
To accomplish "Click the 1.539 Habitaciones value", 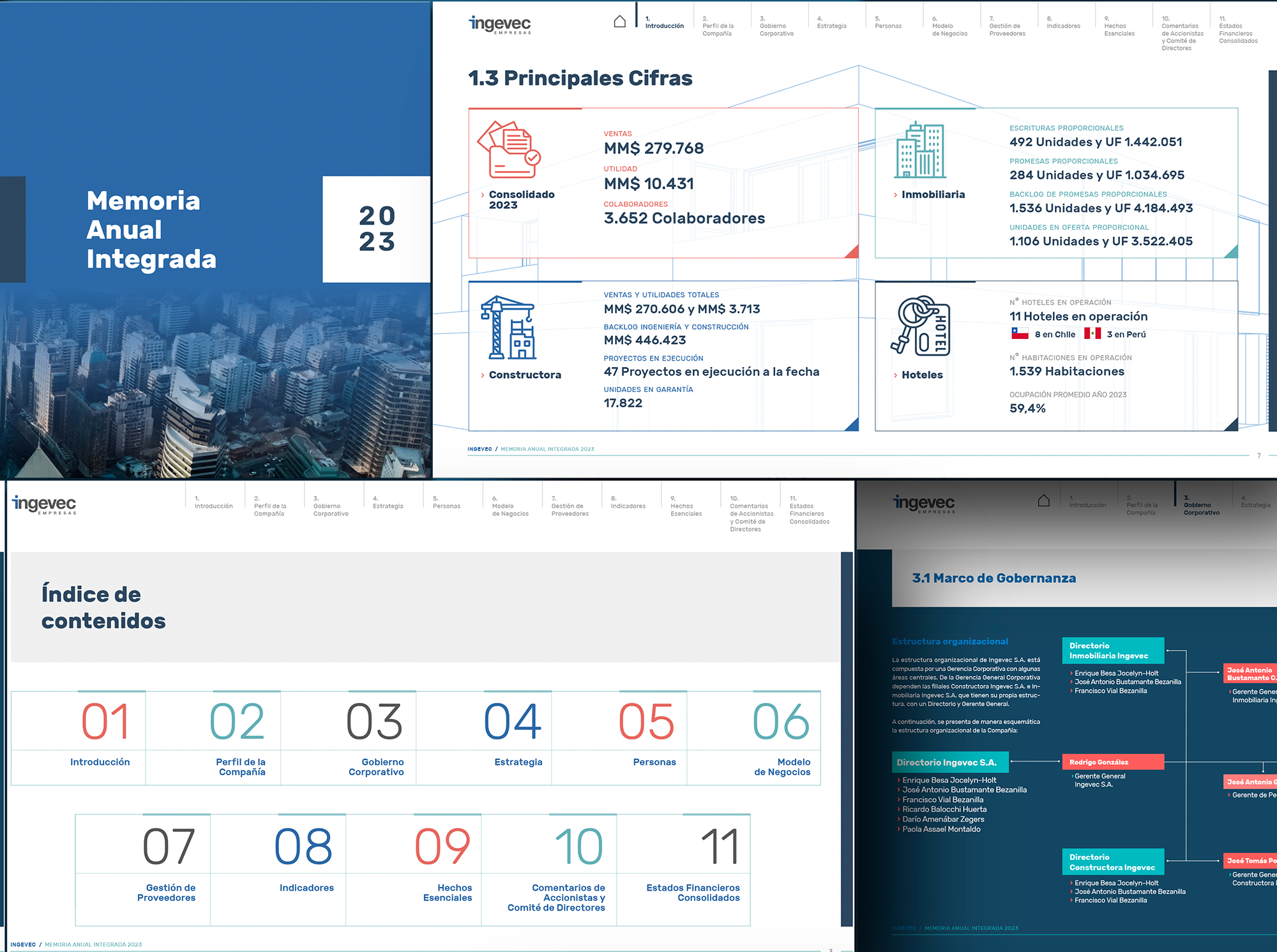I will click(1067, 372).
